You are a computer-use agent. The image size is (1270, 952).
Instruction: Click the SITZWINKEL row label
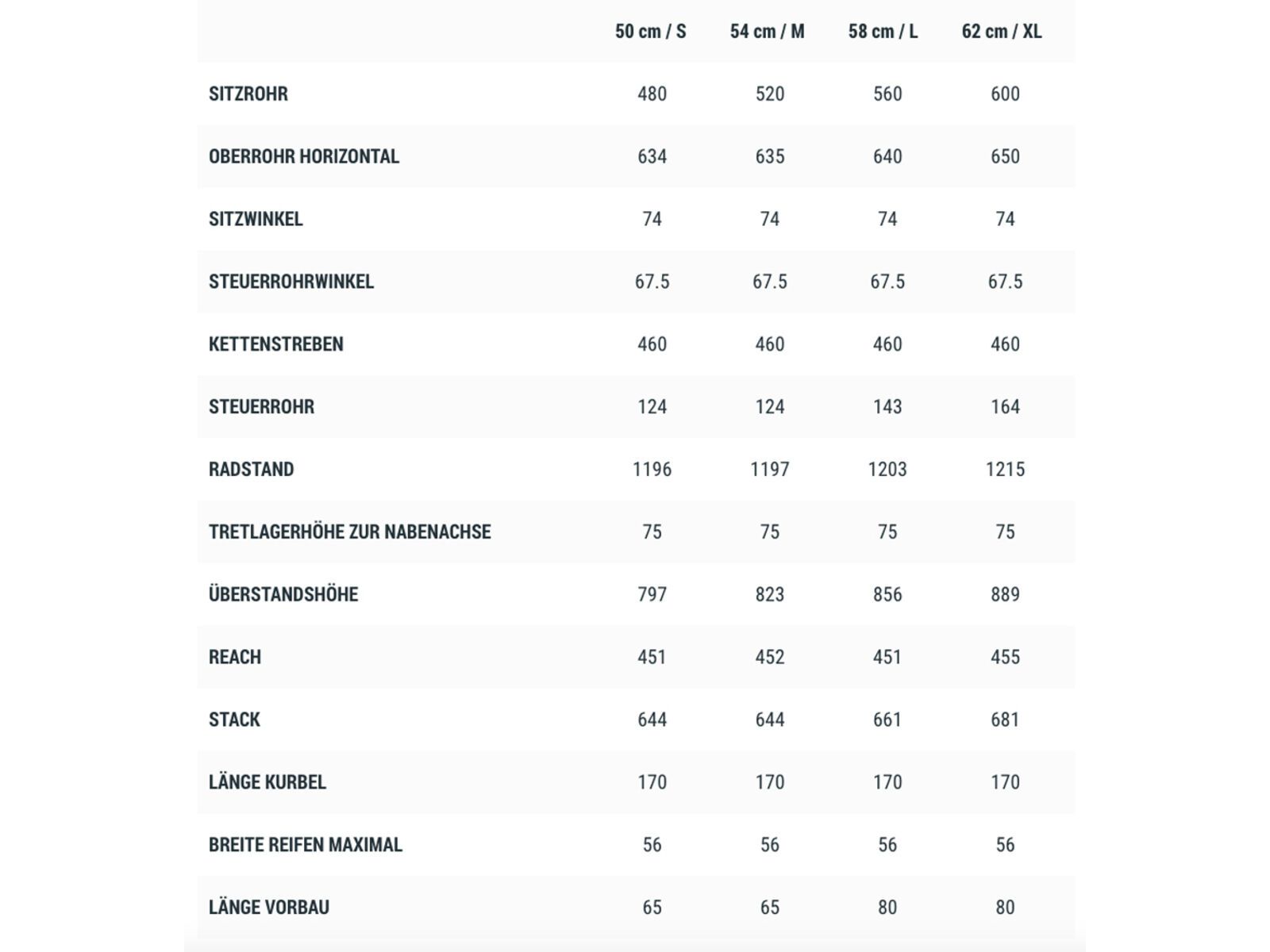pyautogui.click(x=256, y=219)
